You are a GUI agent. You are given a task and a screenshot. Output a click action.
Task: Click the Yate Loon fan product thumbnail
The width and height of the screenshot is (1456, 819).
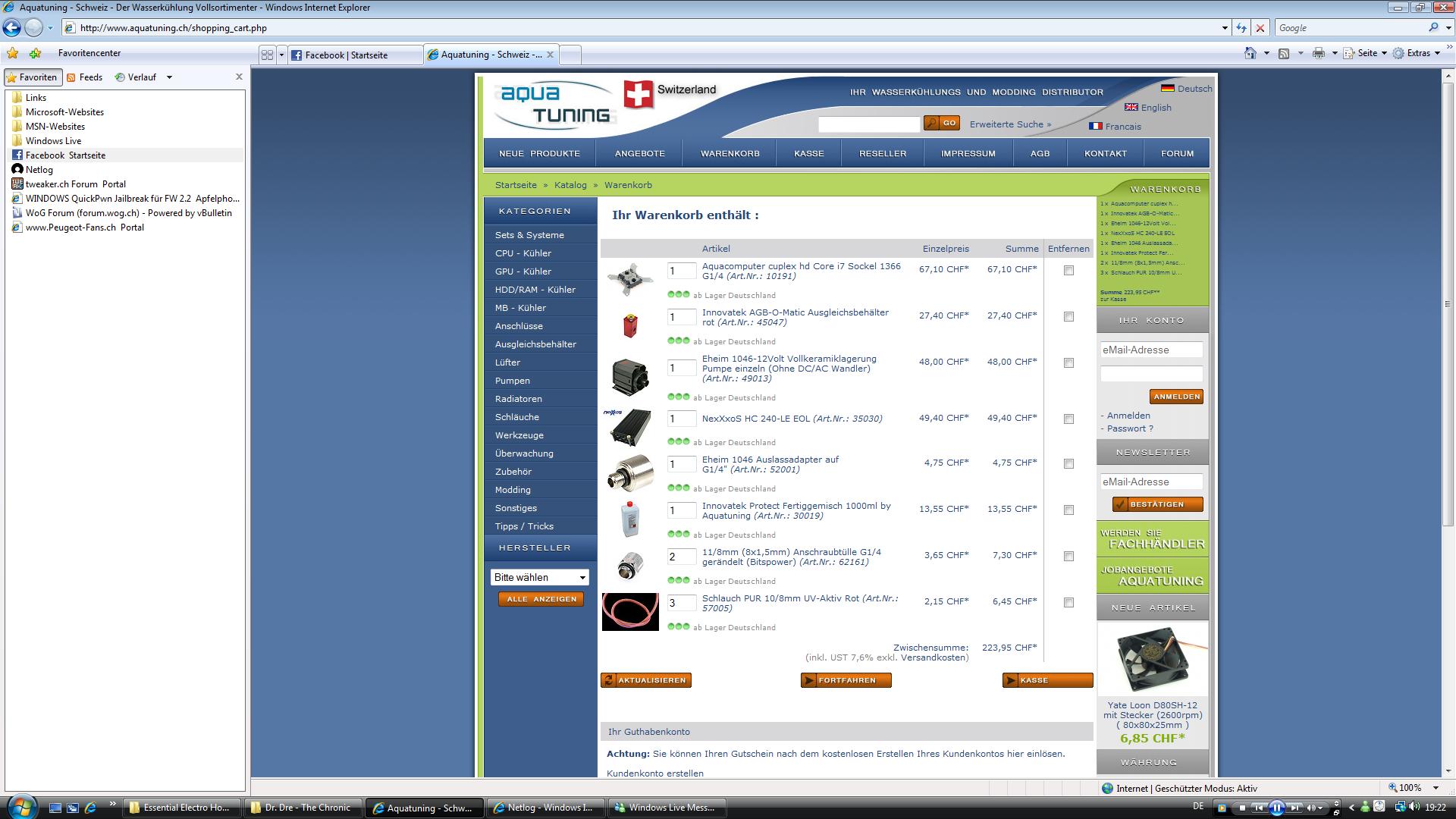1153,658
